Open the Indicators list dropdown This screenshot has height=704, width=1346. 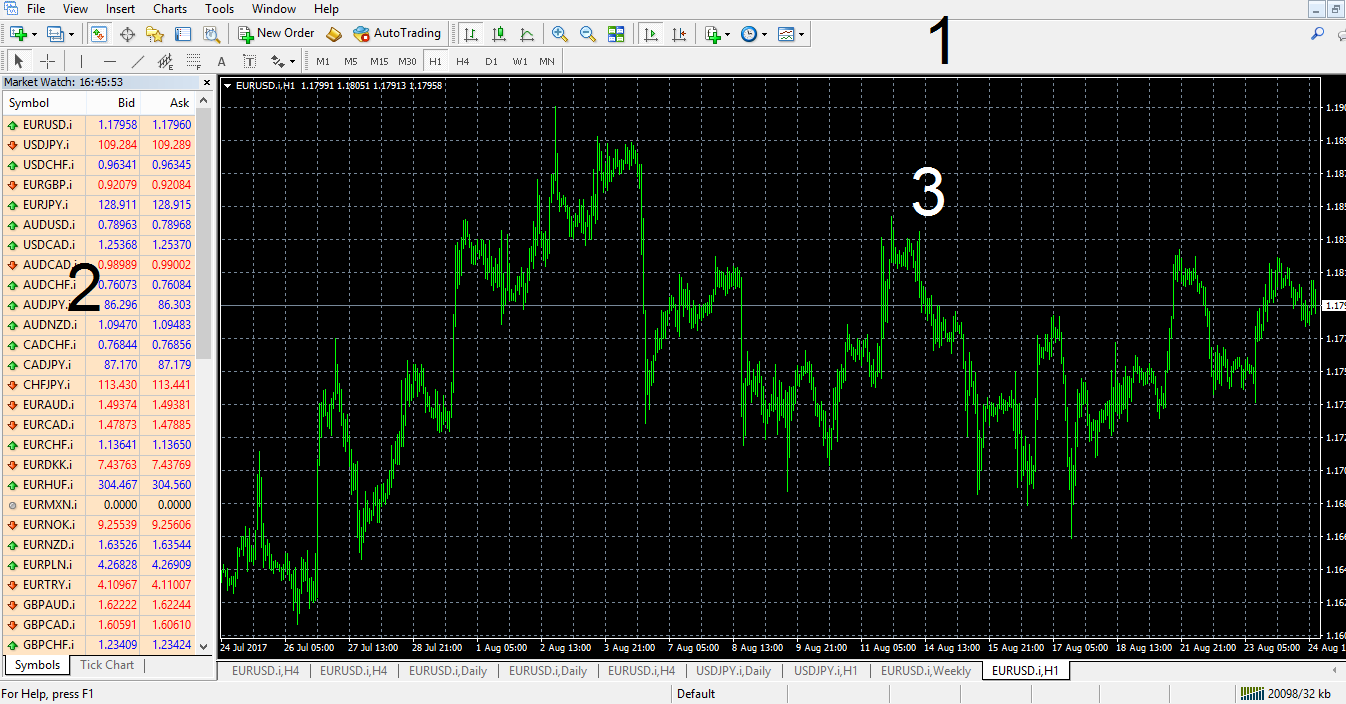pyautogui.click(x=803, y=33)
